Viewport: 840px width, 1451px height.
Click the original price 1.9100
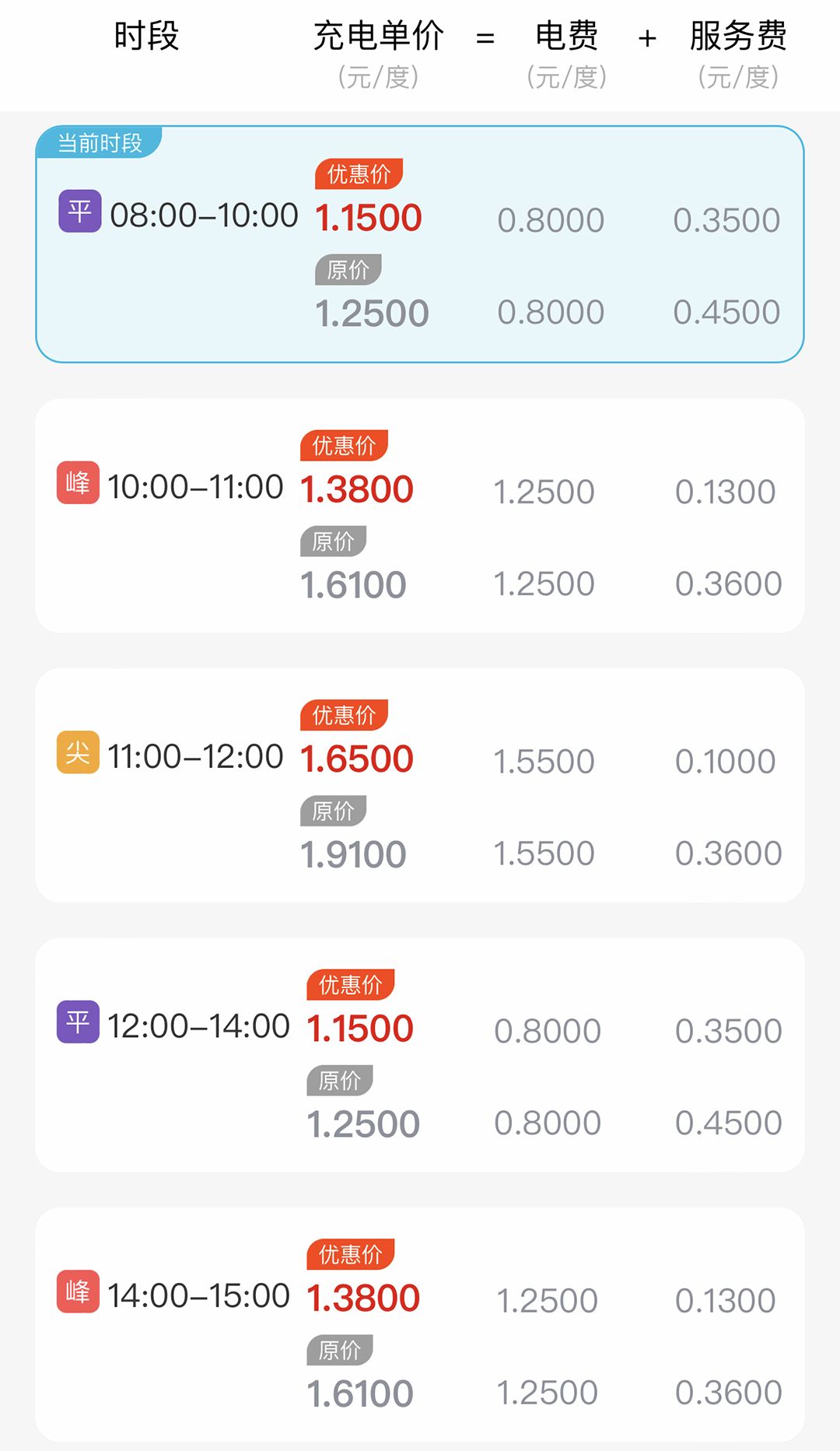pos(353,854)
